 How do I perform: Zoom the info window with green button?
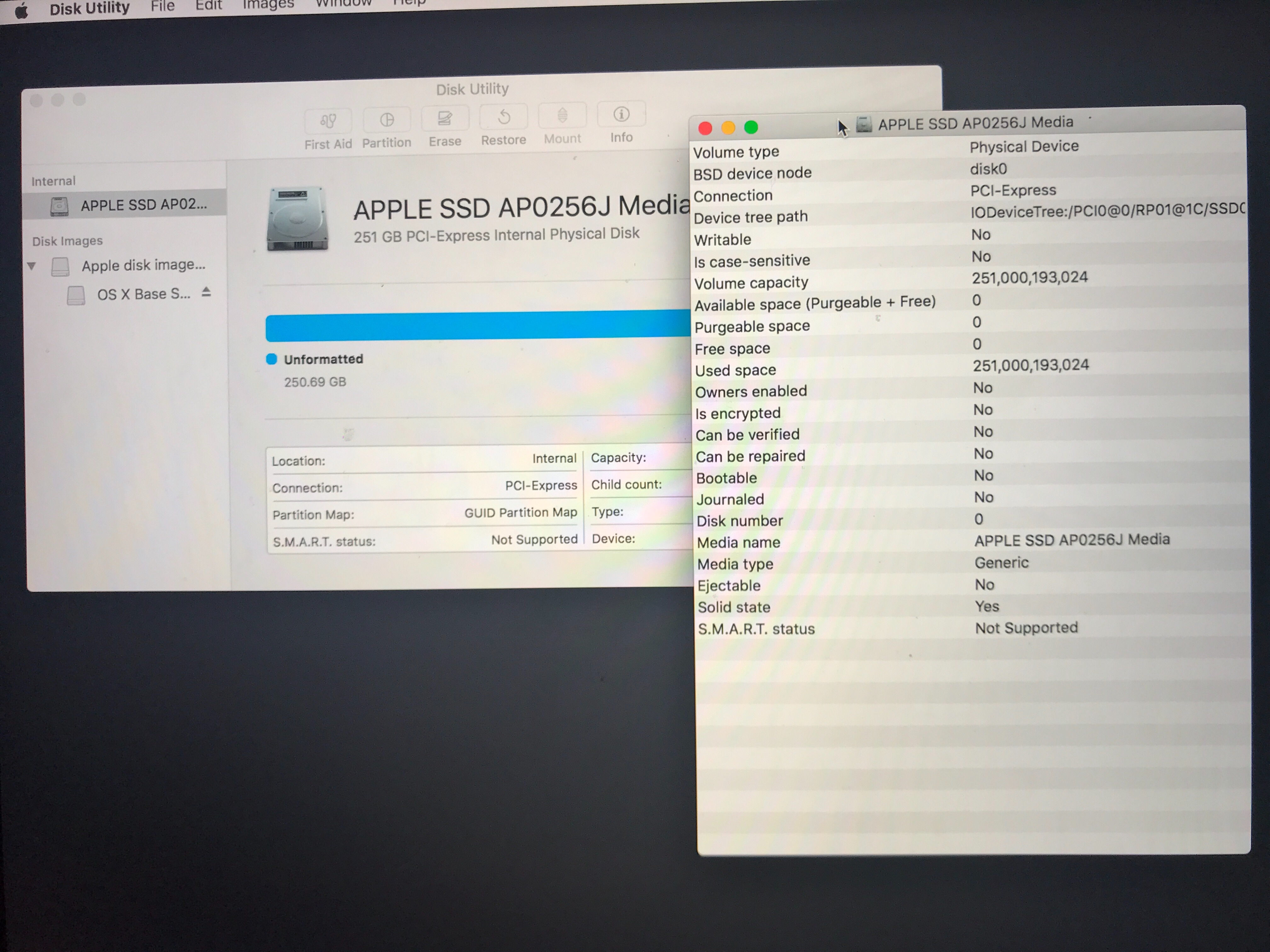coord(751,127)
